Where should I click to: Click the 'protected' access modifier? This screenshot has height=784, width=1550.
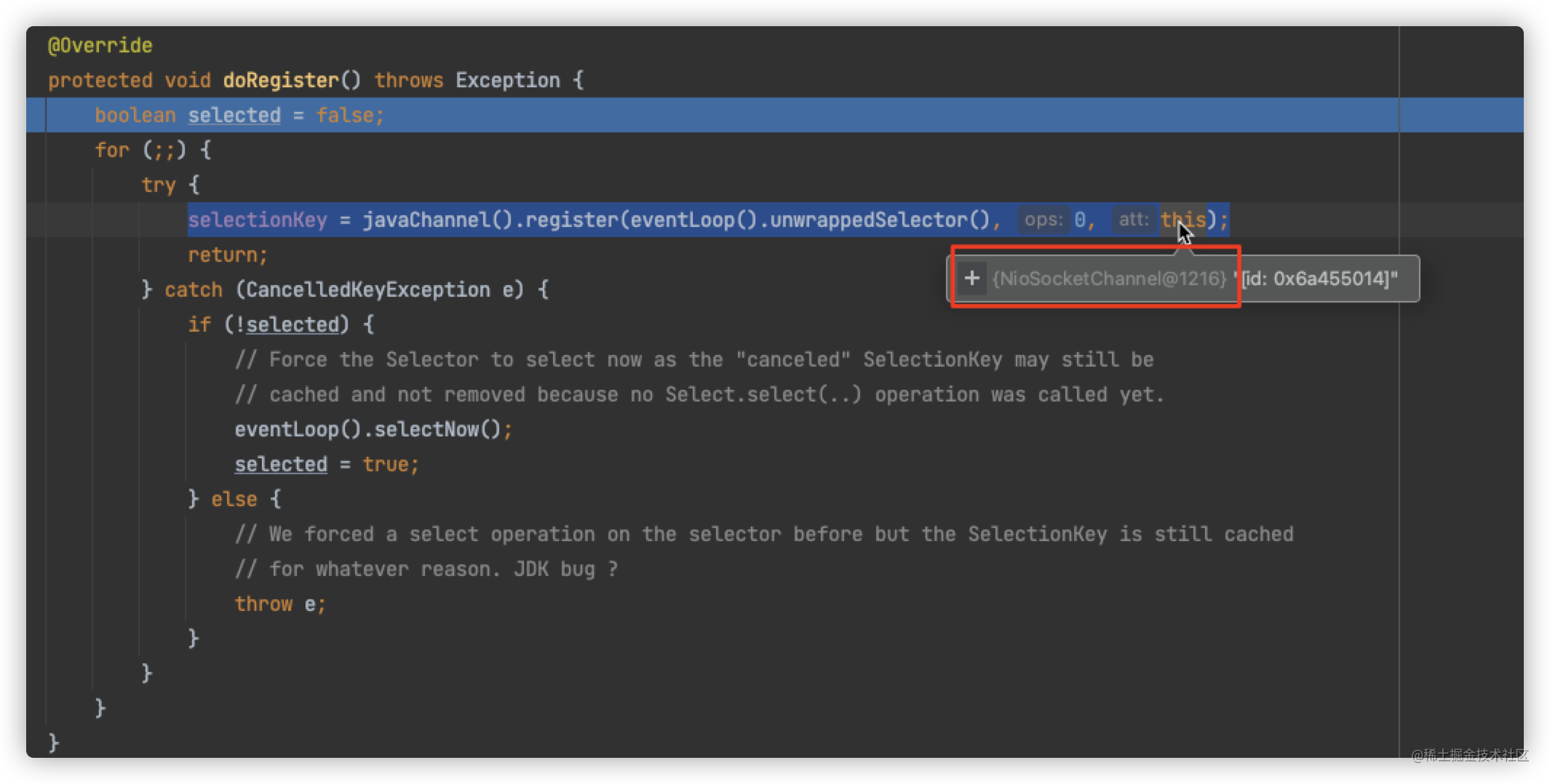100,80
